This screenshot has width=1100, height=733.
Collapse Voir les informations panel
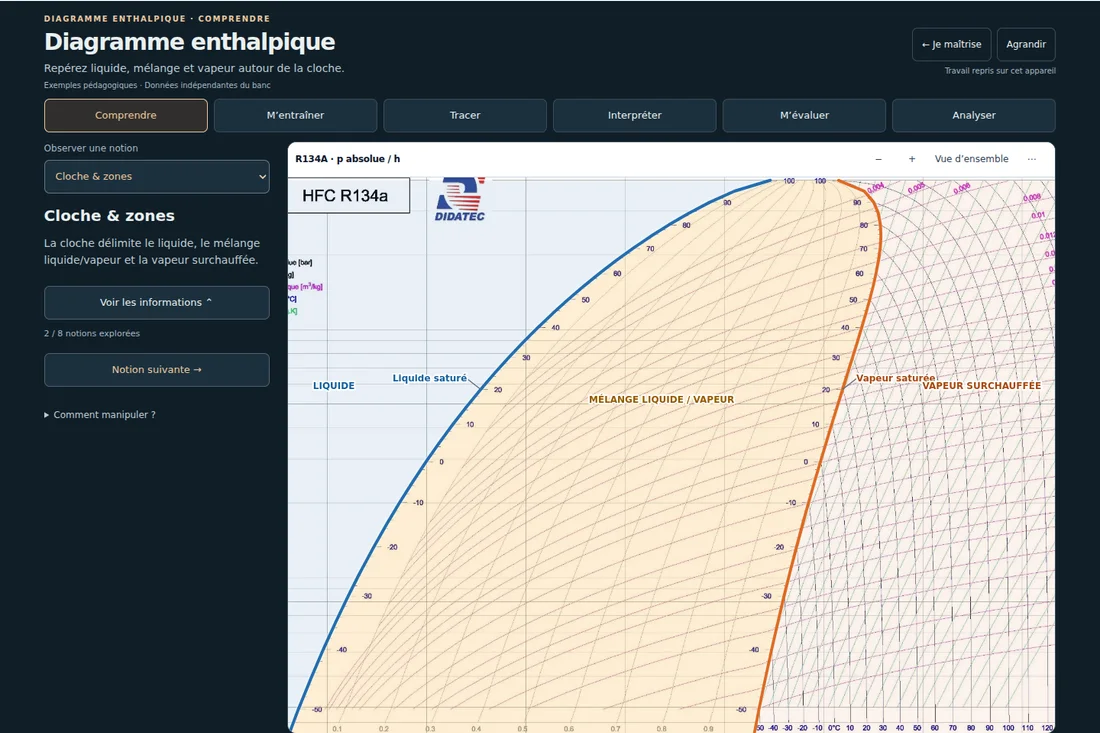coord(156,302)
